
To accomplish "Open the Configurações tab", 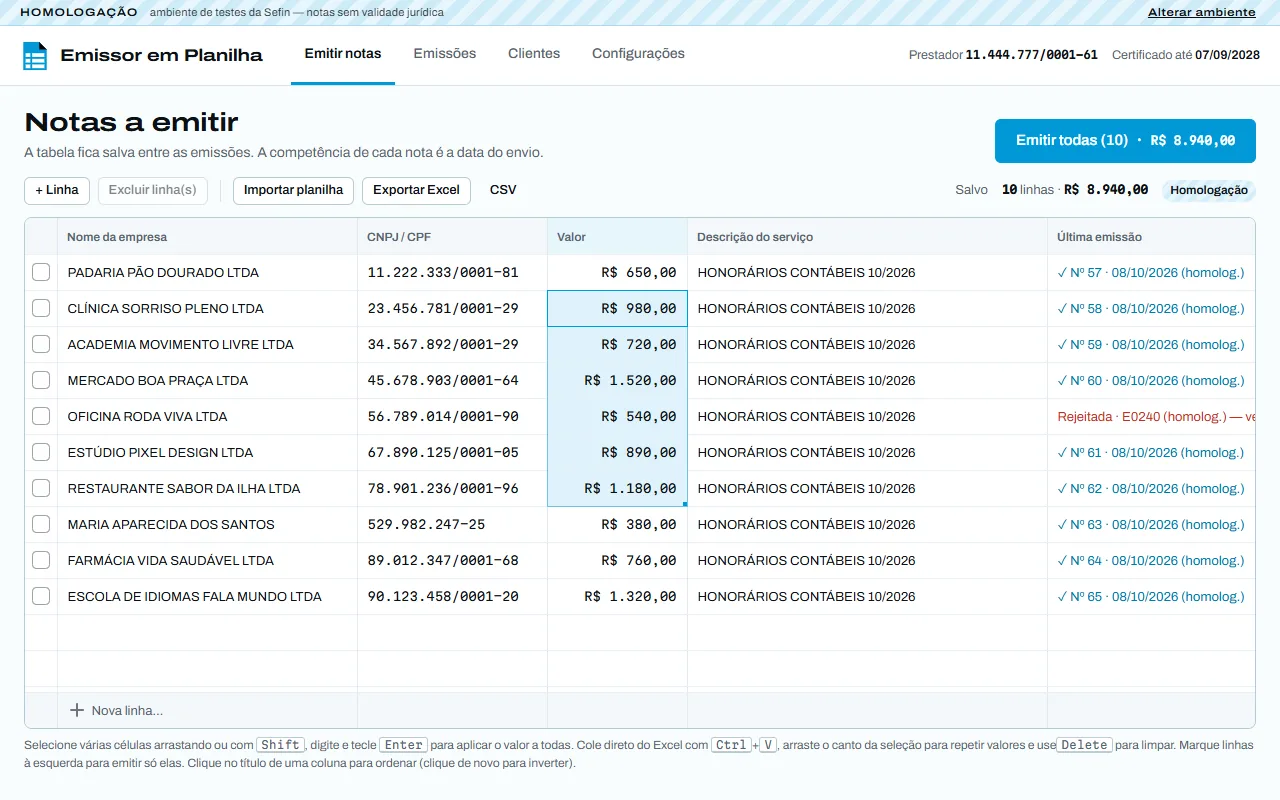I will click(638, 54).
